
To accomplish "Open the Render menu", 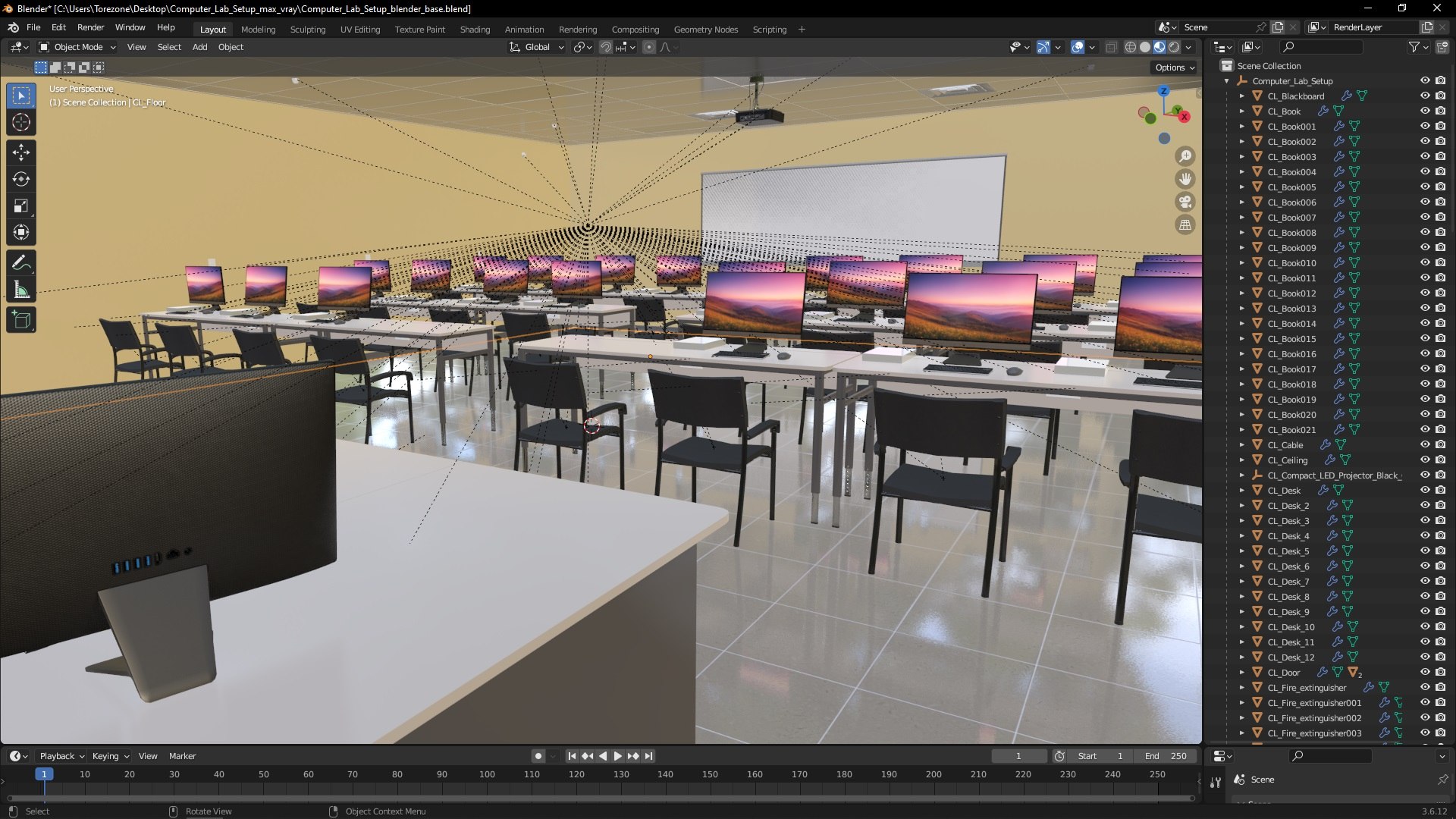I will tap(90, 27).
